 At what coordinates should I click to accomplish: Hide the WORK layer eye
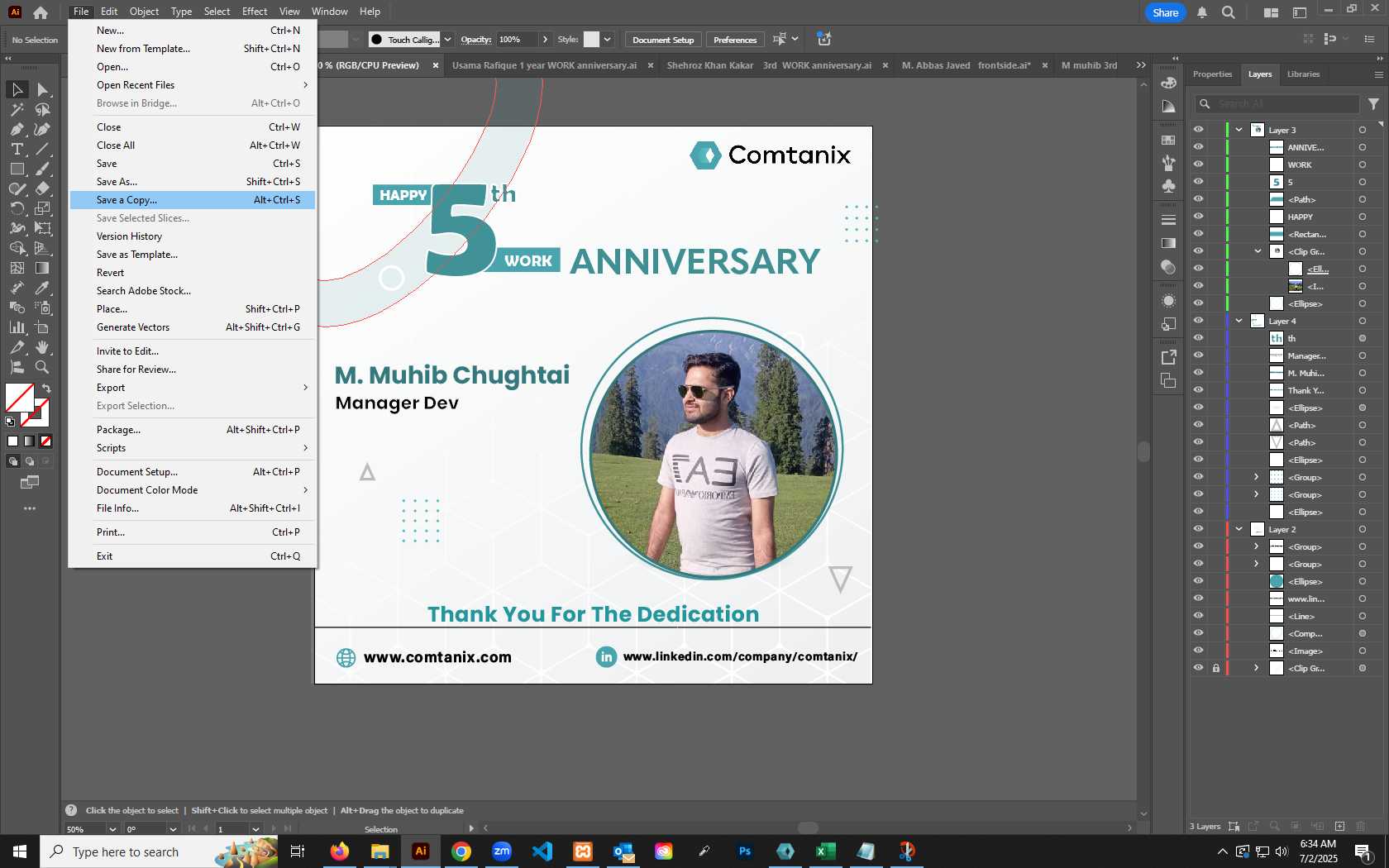[1198, 165]
